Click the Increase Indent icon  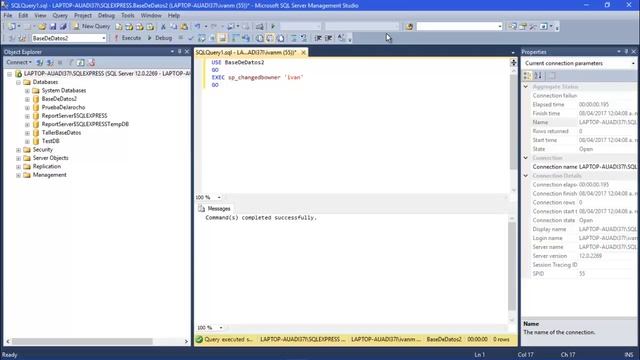[329, 38]
